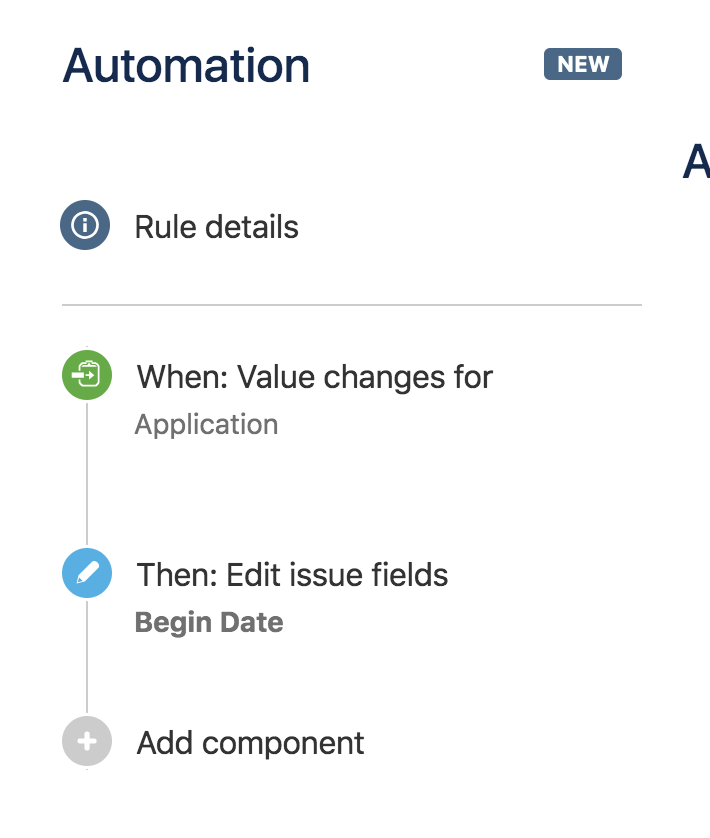Viewport: 710px width, 838px height.
Task: Open the trigger by clicking its clipboard icon
Action: [87, 377]
